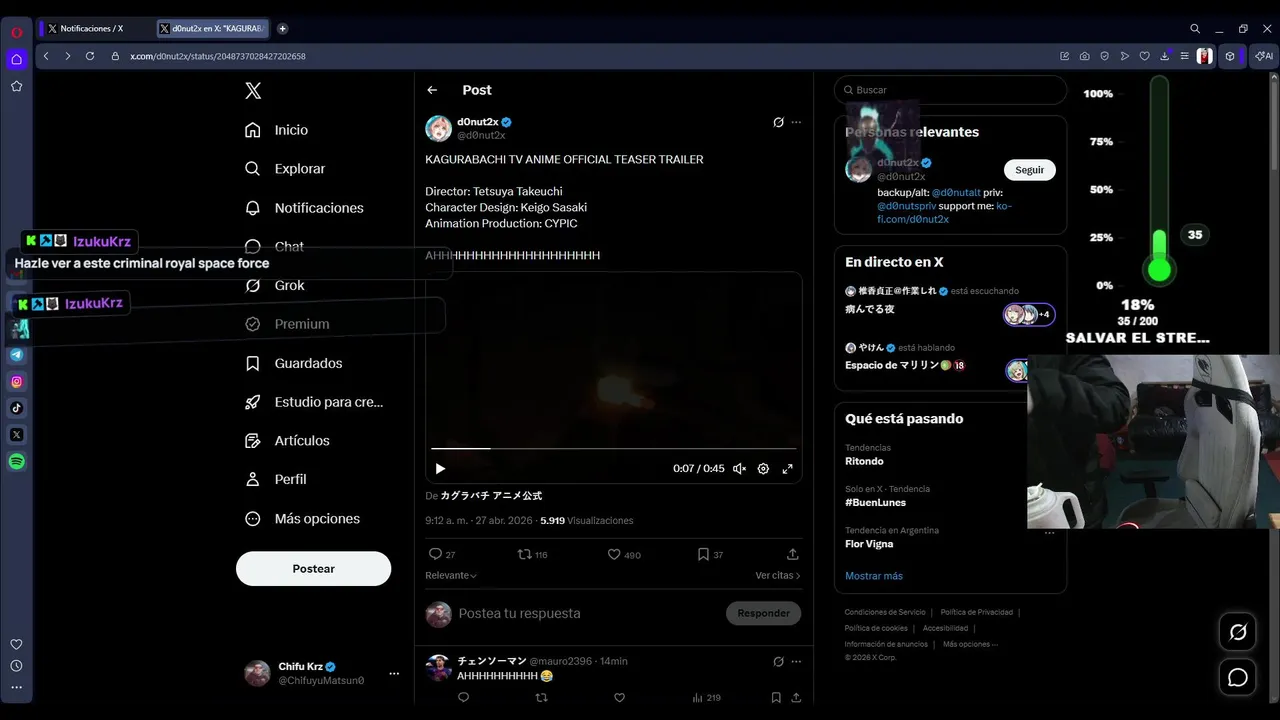The image size is (1280, 720).
Task: Select the d0nut2x en X tab
Action: tap(214, 29)
